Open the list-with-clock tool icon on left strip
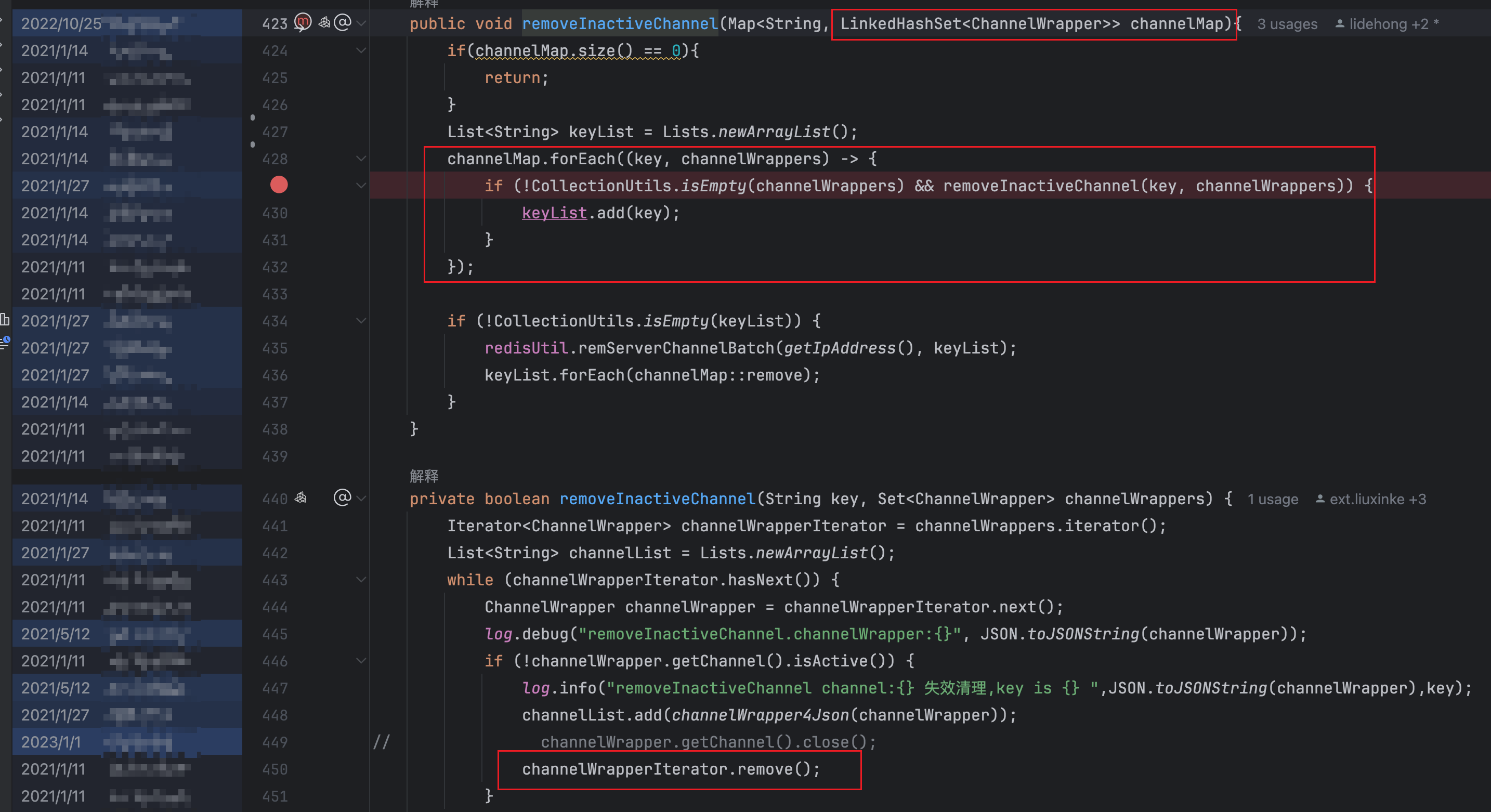This screenshot has height=812, width=1491. pyautogui.click(x=5, y=342)
